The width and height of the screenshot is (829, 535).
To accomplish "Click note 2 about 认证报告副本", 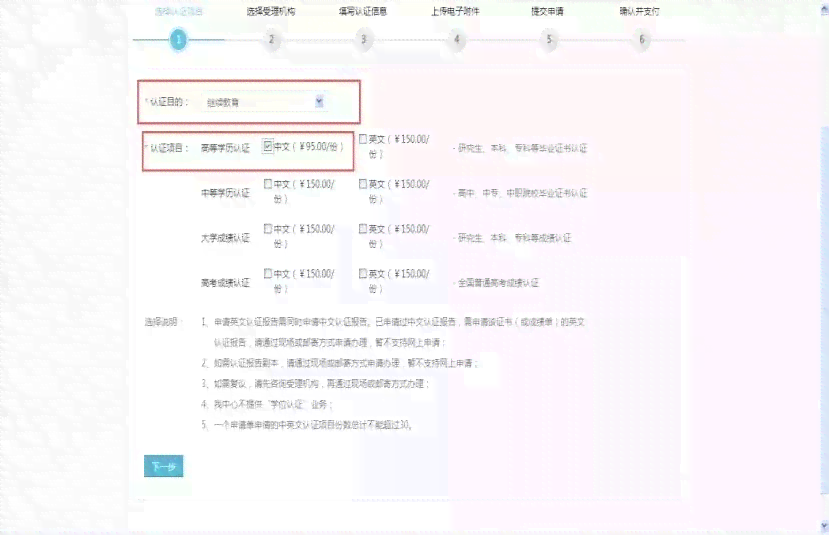I will point(340,363).
